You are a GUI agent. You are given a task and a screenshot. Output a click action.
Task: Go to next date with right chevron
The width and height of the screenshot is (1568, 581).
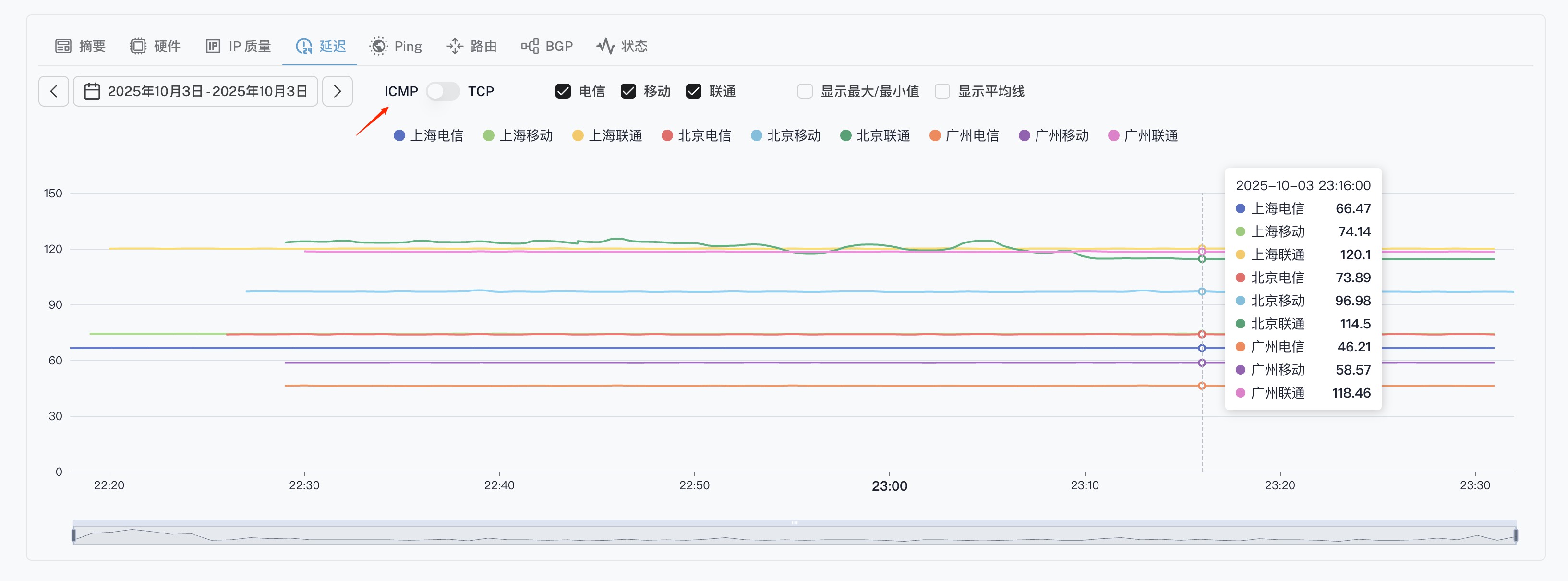[x=337, y=91]
